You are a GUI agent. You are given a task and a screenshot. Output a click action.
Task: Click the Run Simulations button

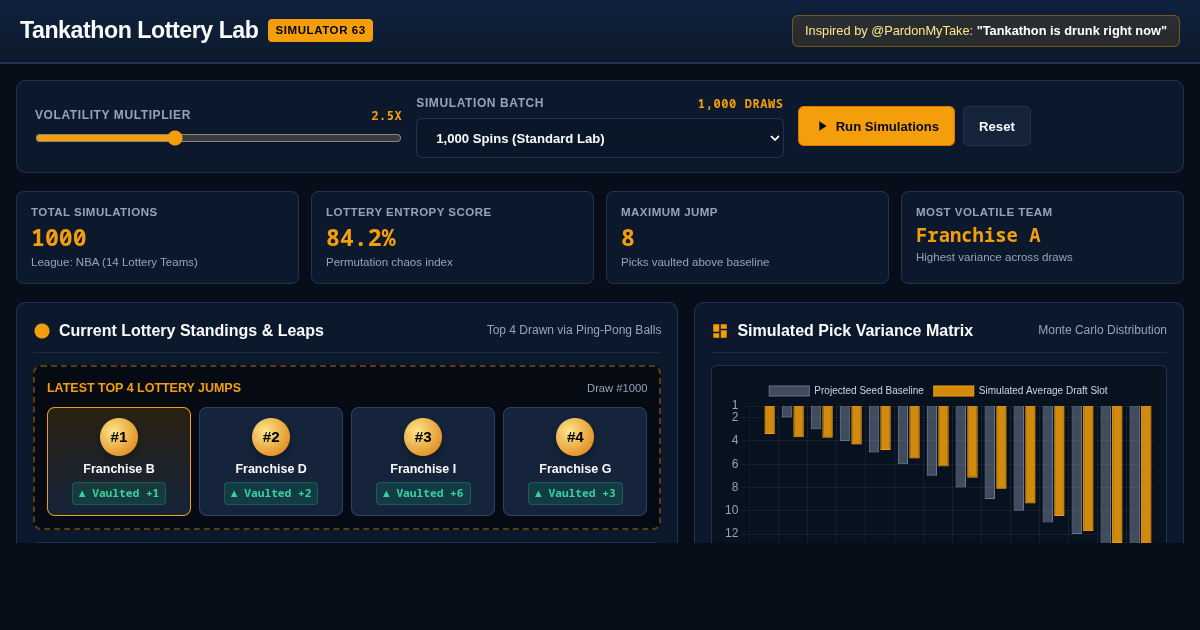pos(876,126)
